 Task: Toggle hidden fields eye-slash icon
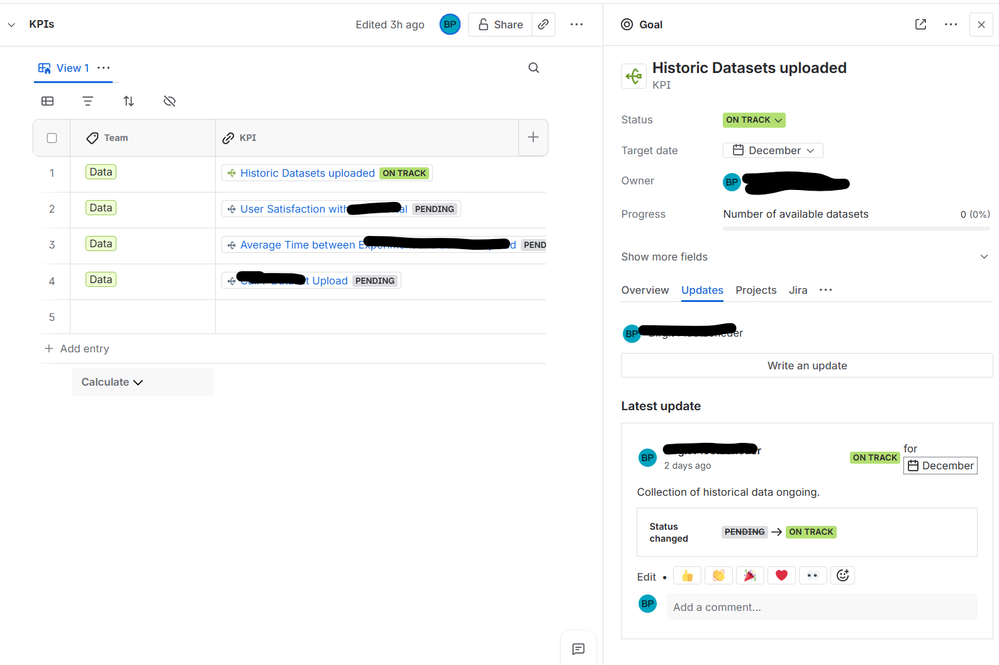[169, 101]
